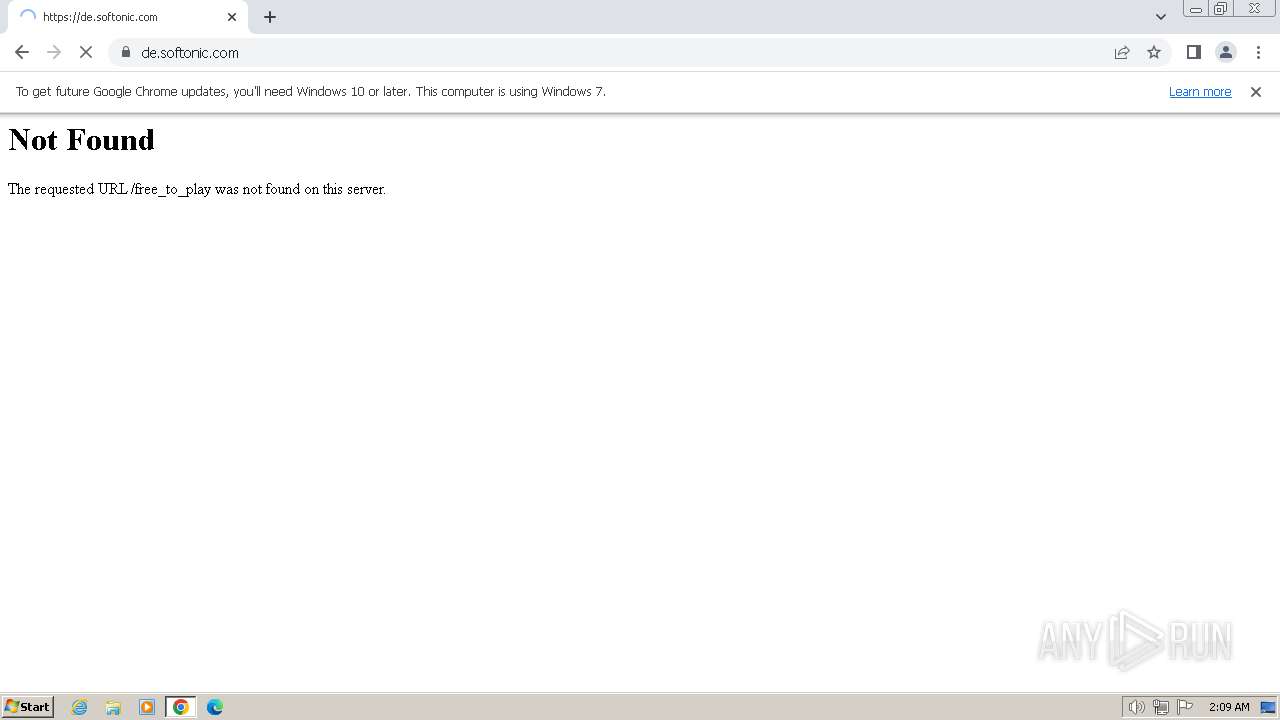
Task: Restore down the Chrome window
Action: pos(1221,9)
